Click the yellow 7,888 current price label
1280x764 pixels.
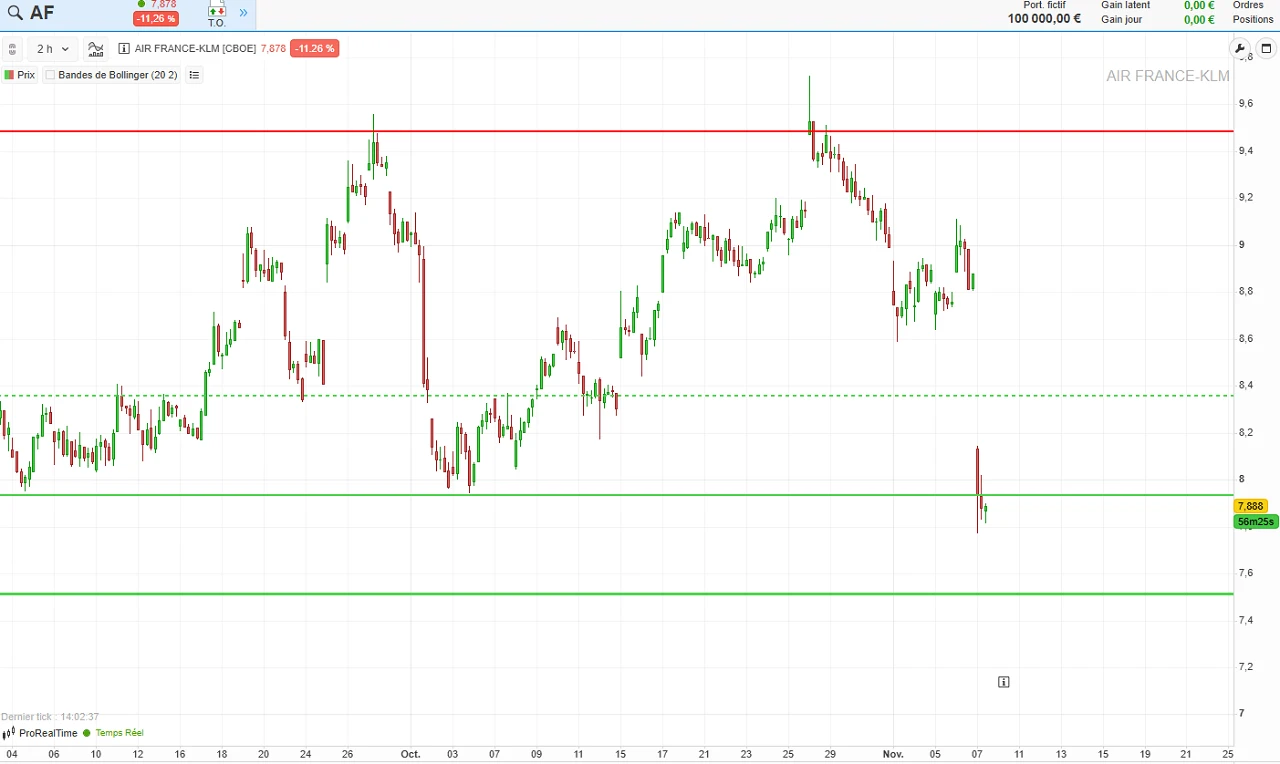(x=1250, y=506)
